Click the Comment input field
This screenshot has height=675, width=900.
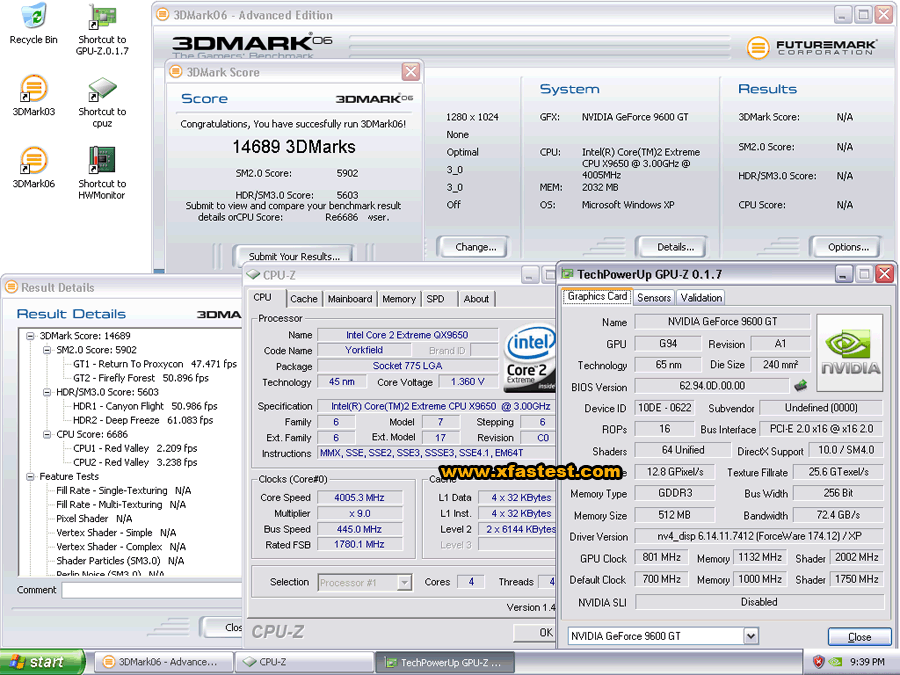(152, 590)
